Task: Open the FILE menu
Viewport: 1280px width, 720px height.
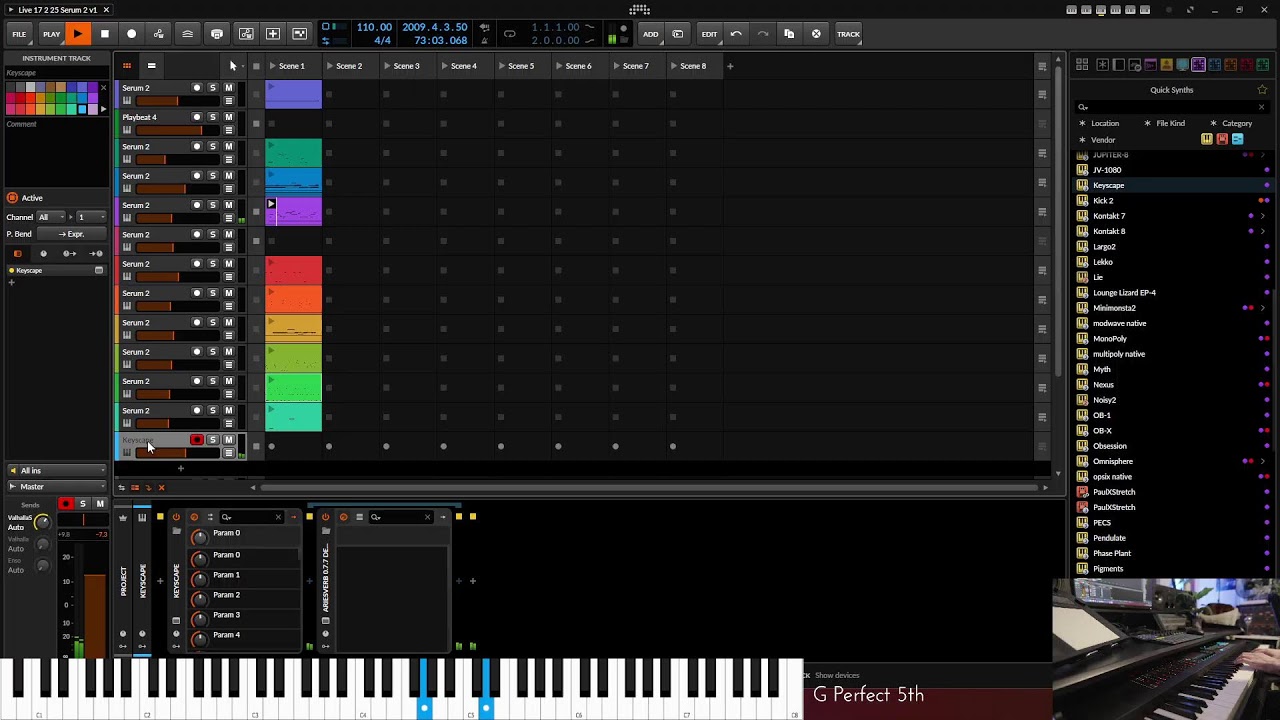Action: (19, 34)
